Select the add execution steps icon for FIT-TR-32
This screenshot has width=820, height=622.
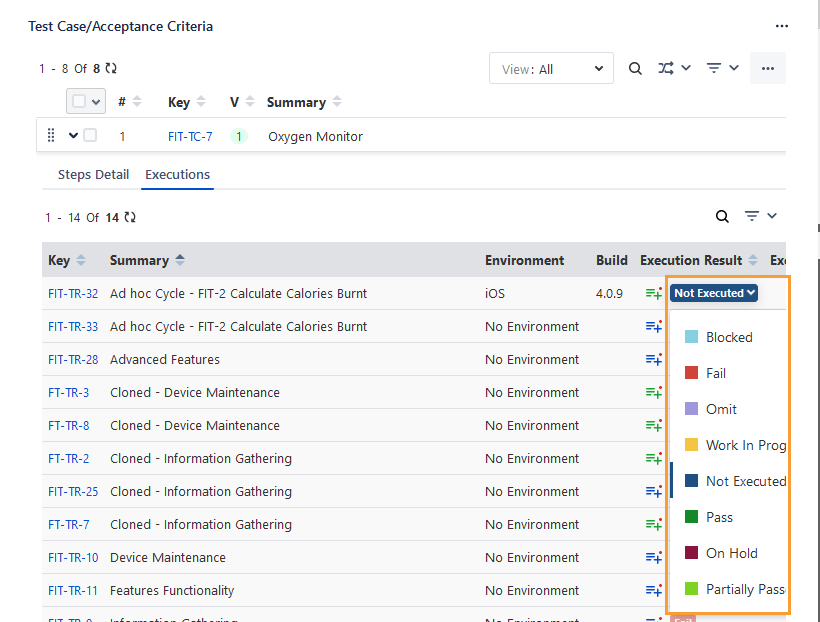[x=654, y=293]
